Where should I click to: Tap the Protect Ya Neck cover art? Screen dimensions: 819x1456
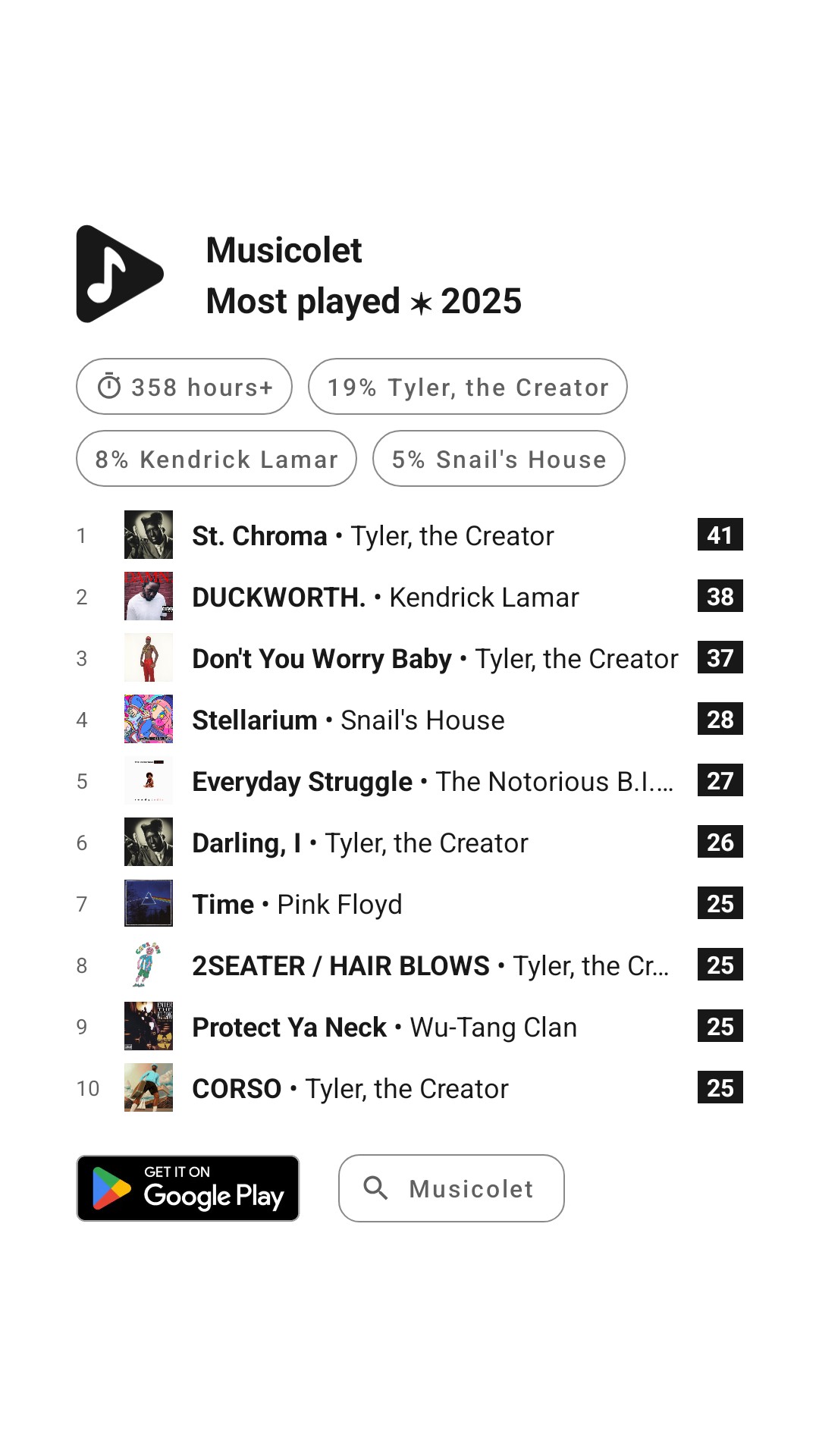tap(149, 1026)
